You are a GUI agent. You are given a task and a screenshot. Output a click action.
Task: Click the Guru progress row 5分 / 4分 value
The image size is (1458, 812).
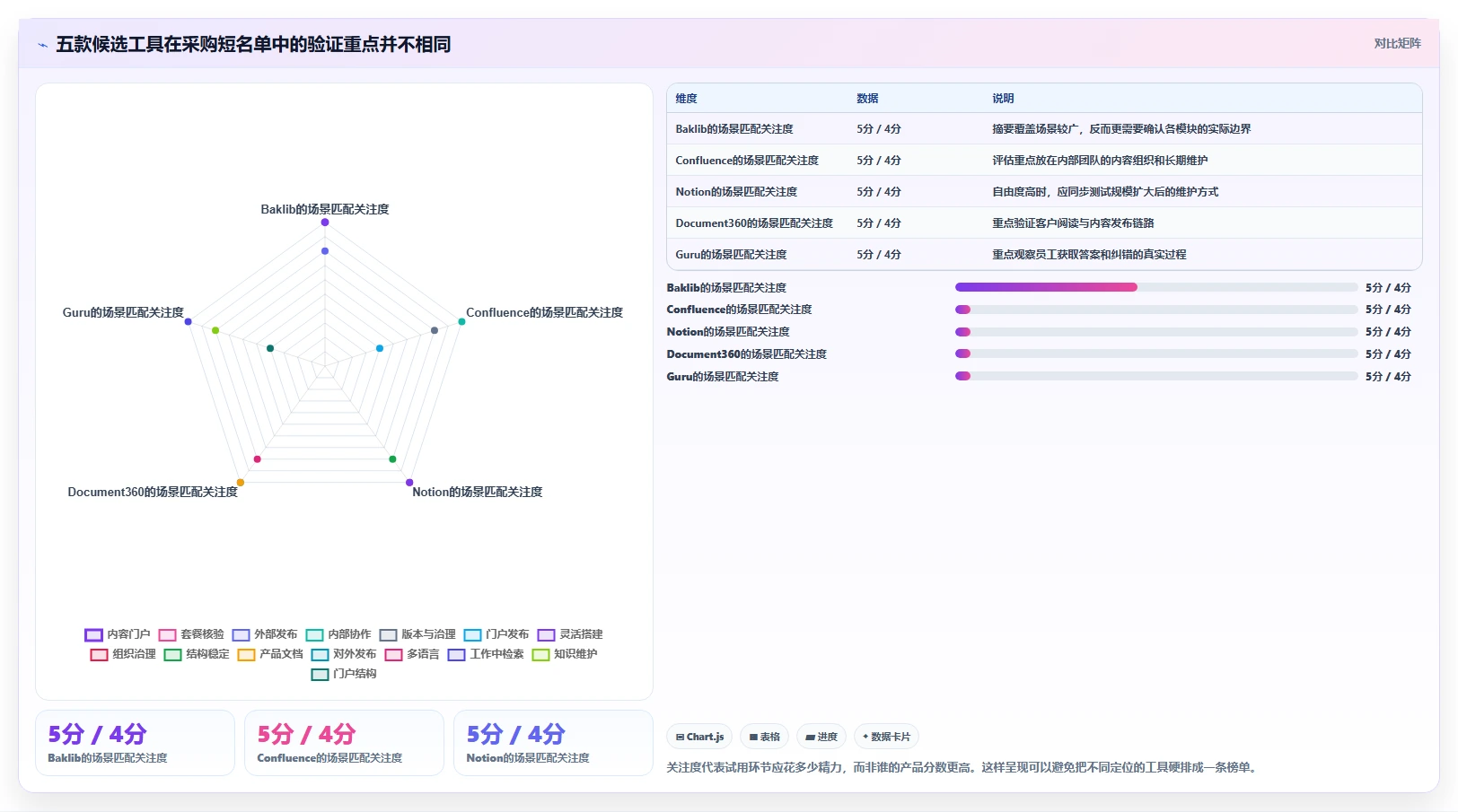[x=1388, y=377]
